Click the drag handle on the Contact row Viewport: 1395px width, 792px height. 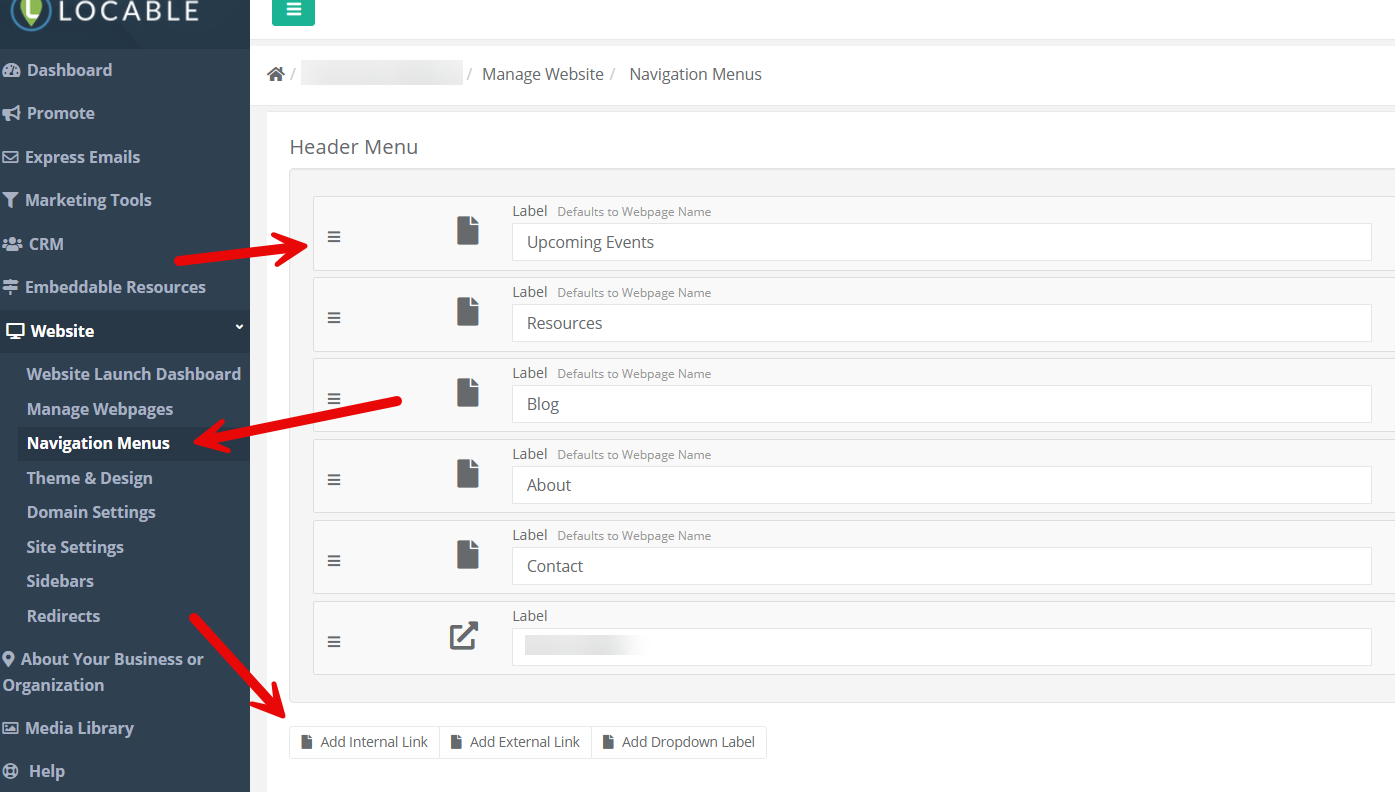334,561
